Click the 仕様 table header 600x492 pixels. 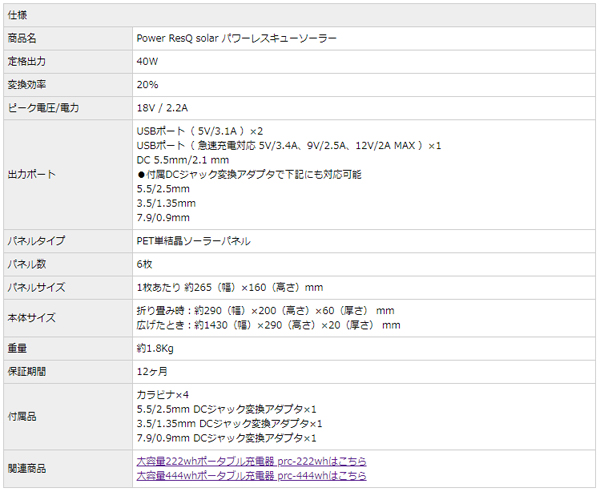pyautogui.click(x=300, y=15)
